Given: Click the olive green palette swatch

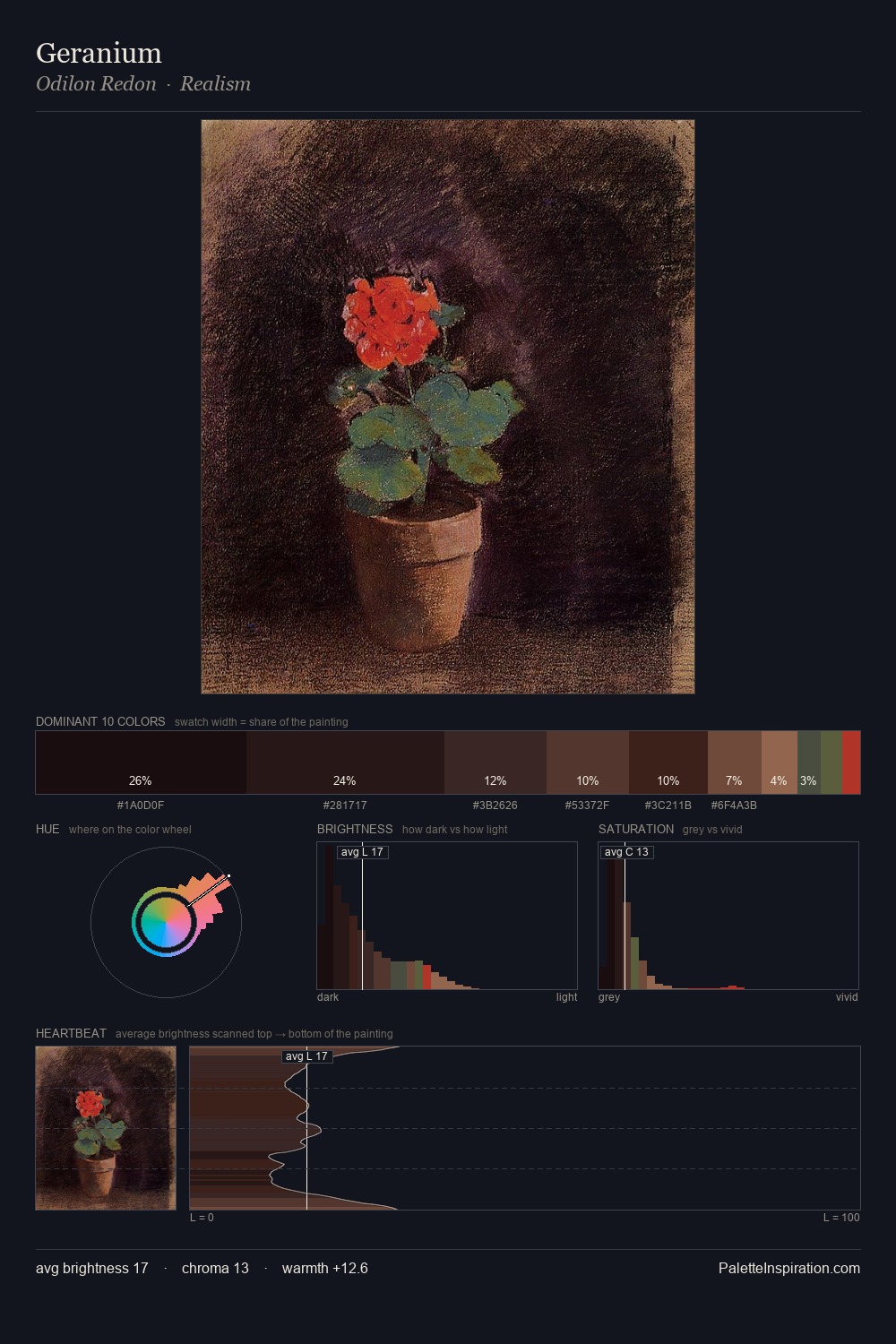Looking at the screenshot, I should pyautogui.click(x=831, y=762).
